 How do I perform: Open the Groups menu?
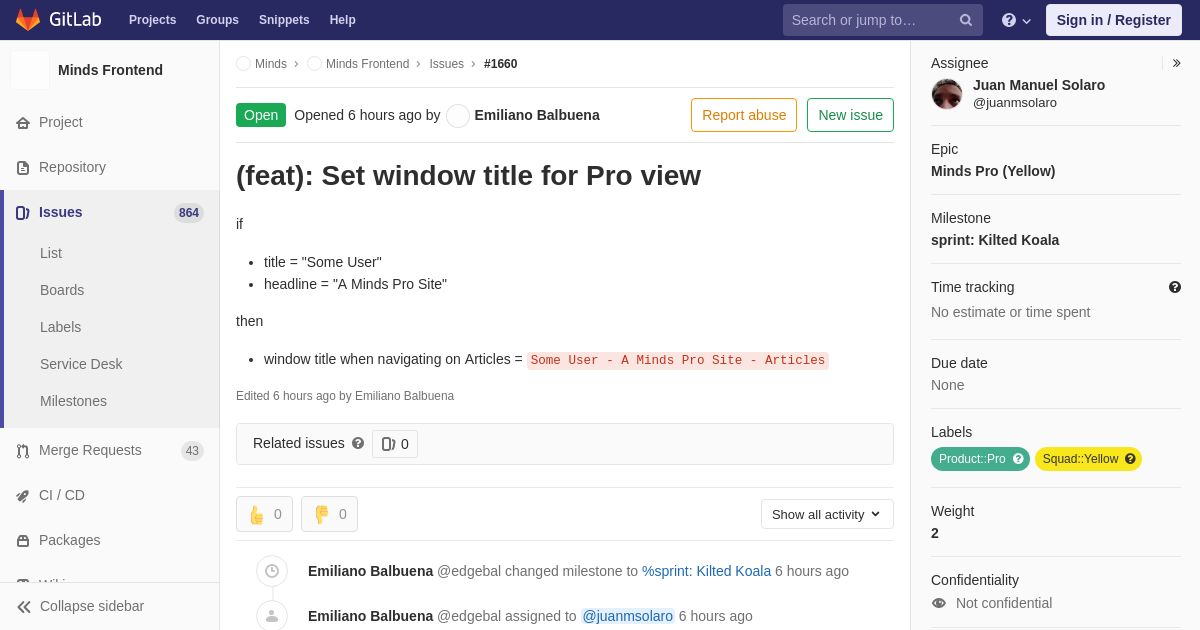217,20
